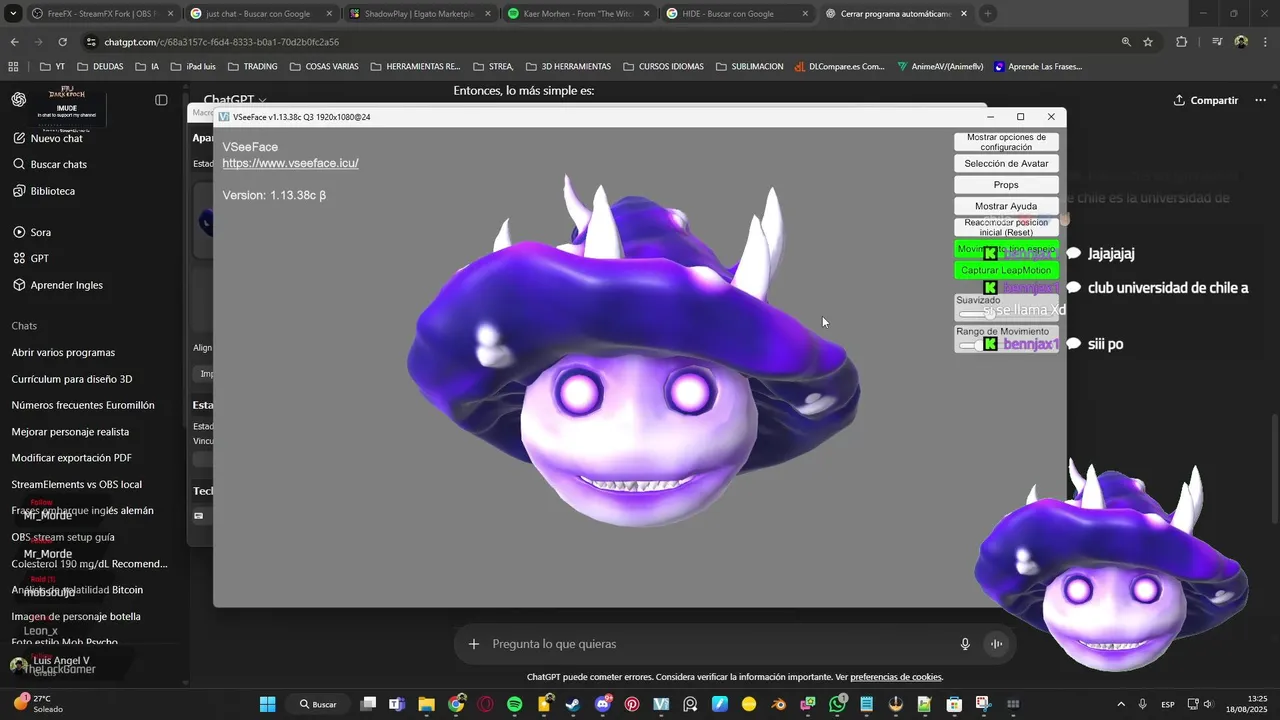The image size is (1280, 720).
Task: Open the Windows Start menu
Action: click(x=268, y=704)
